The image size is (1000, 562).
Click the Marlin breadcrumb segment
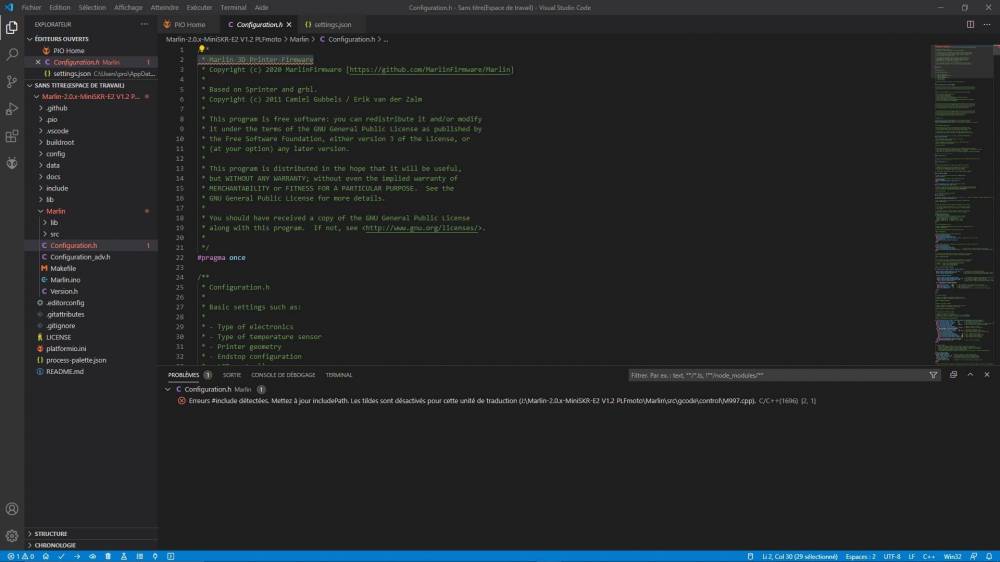click(299, 39)
